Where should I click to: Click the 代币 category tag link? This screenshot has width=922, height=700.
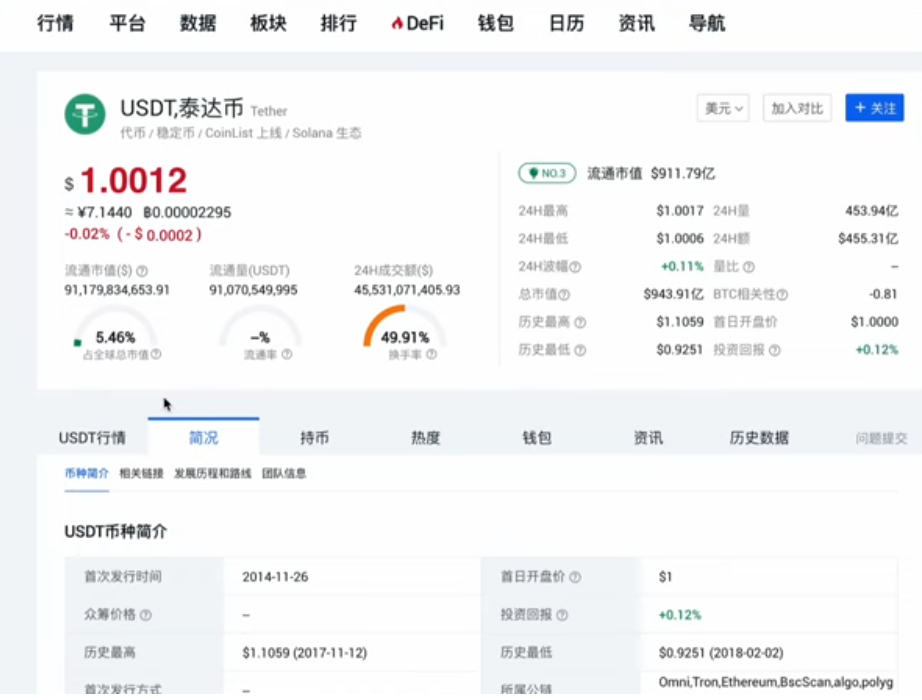[x=133, y=133]
